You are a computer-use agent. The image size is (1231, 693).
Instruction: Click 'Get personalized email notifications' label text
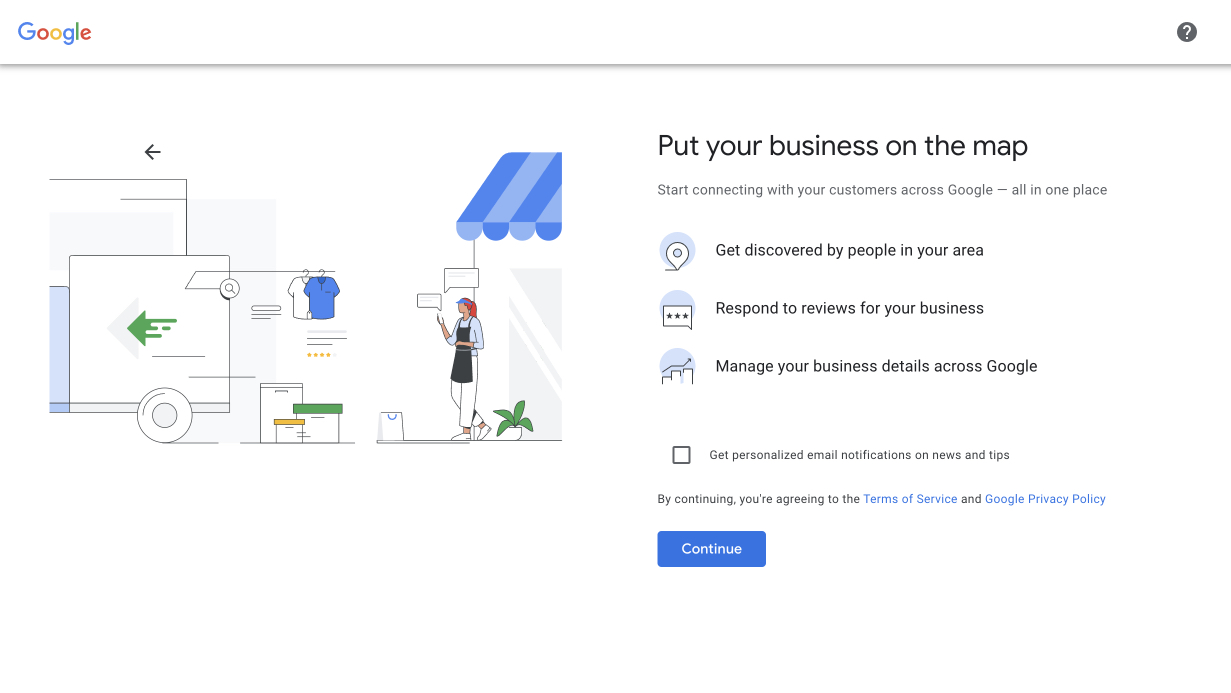pyautogui.click(x=859, y=455)
